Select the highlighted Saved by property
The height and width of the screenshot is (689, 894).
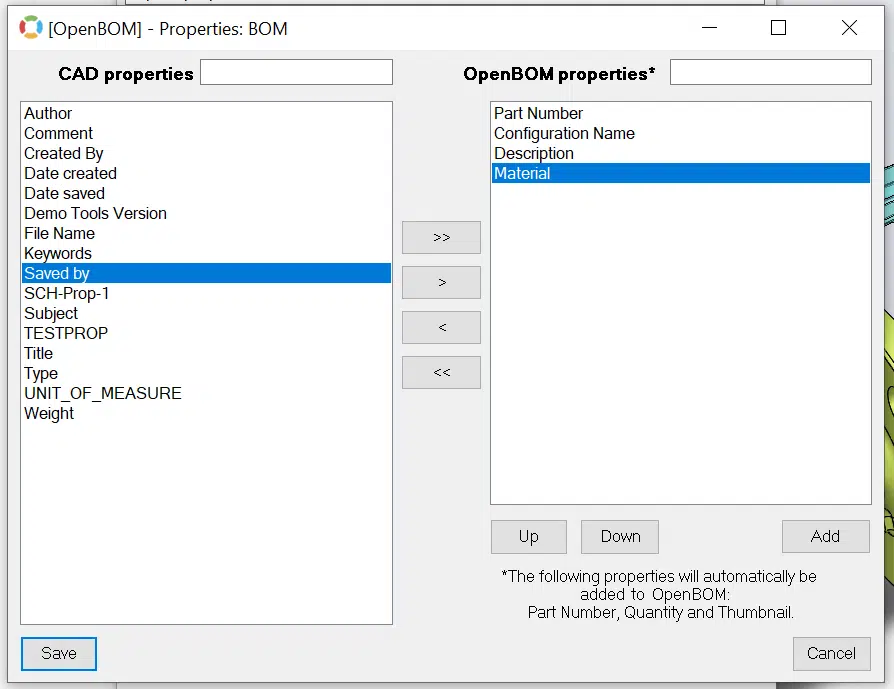pyautogui.click(x=206, y=273)
